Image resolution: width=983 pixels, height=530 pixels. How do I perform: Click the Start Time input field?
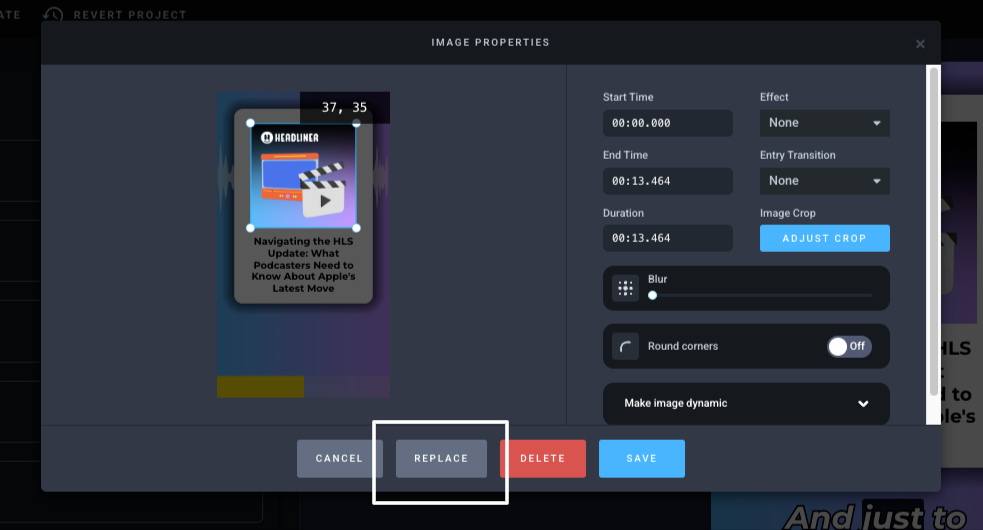[x=667, y=123]
